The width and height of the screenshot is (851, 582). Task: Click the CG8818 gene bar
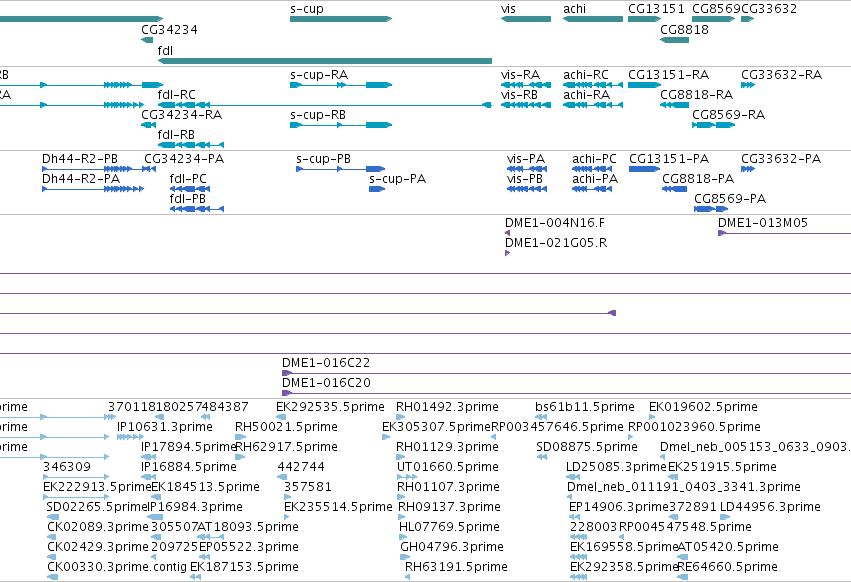click(674, 40)
